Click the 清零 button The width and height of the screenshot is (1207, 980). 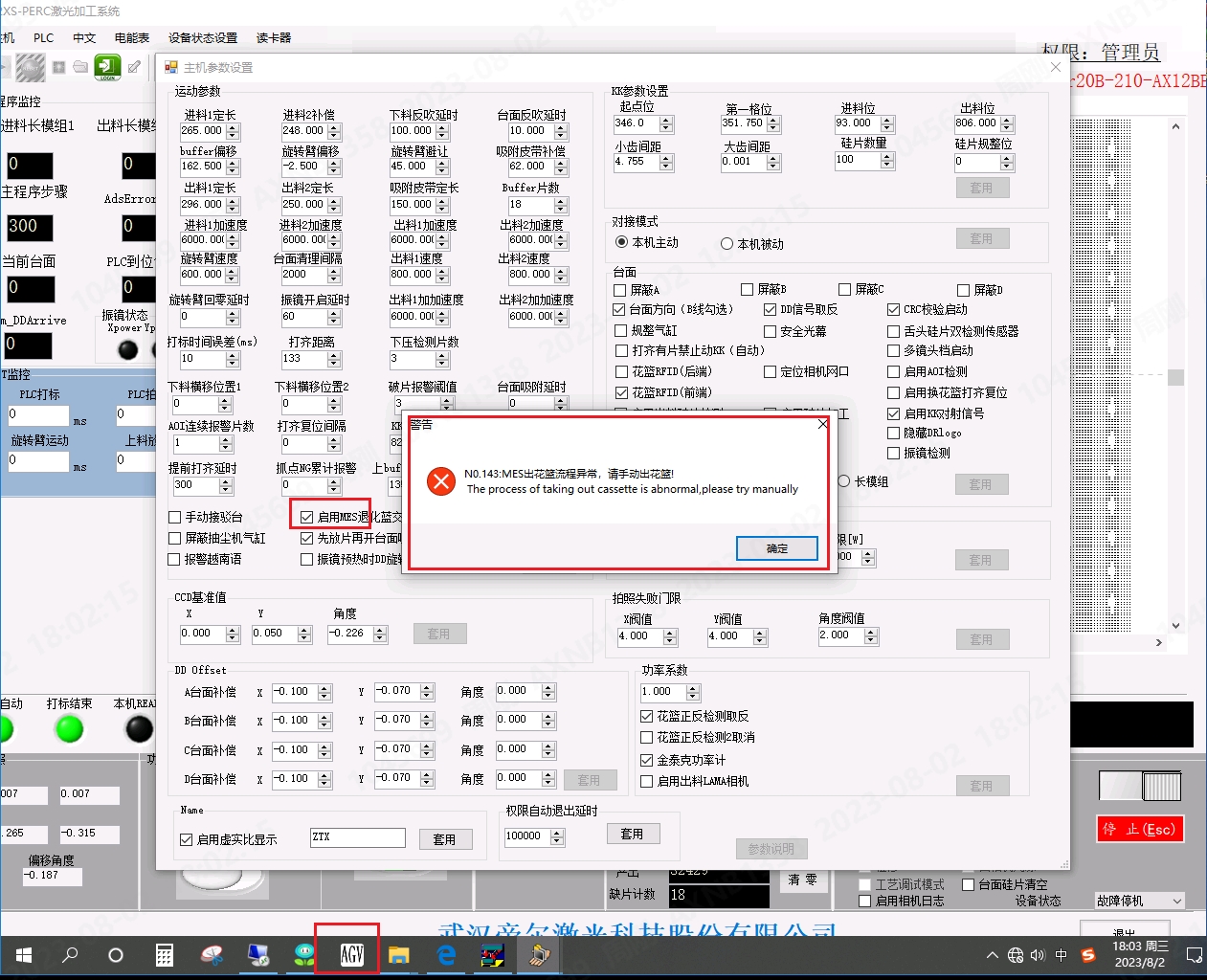[x=802, y=880]
